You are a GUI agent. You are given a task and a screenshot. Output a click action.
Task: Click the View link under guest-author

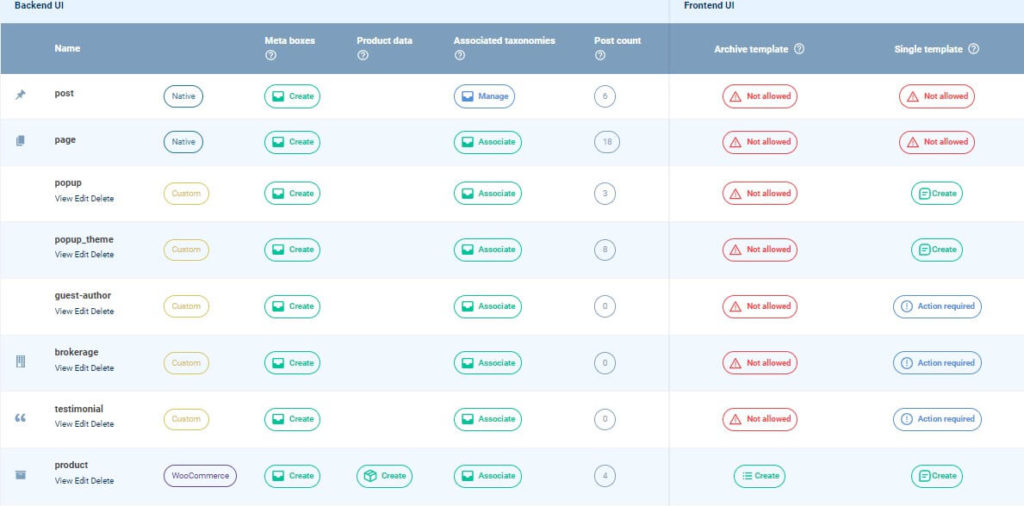[x=63, y=311]
